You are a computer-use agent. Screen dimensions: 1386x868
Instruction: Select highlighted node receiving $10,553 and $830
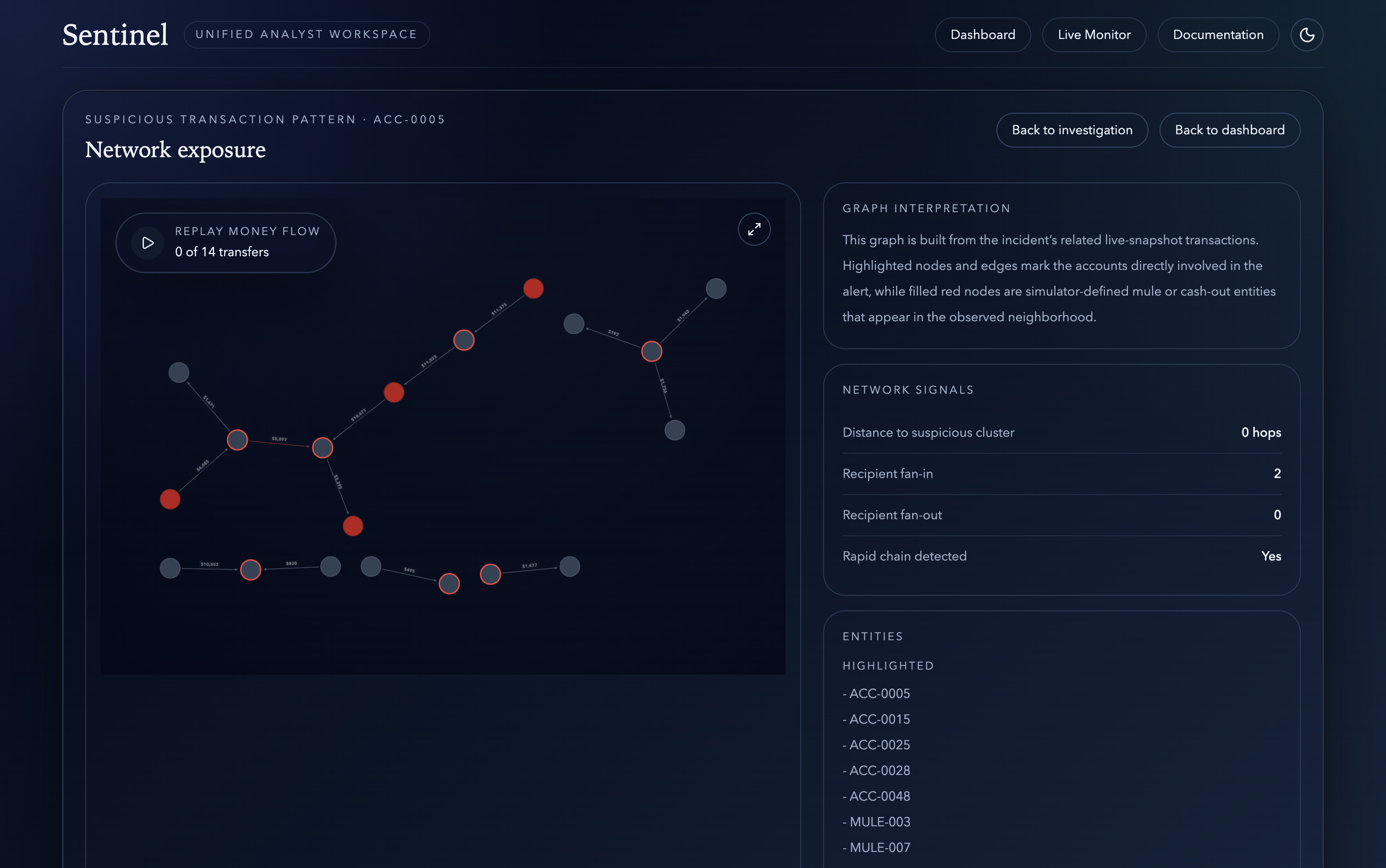[x=250, y=570]
